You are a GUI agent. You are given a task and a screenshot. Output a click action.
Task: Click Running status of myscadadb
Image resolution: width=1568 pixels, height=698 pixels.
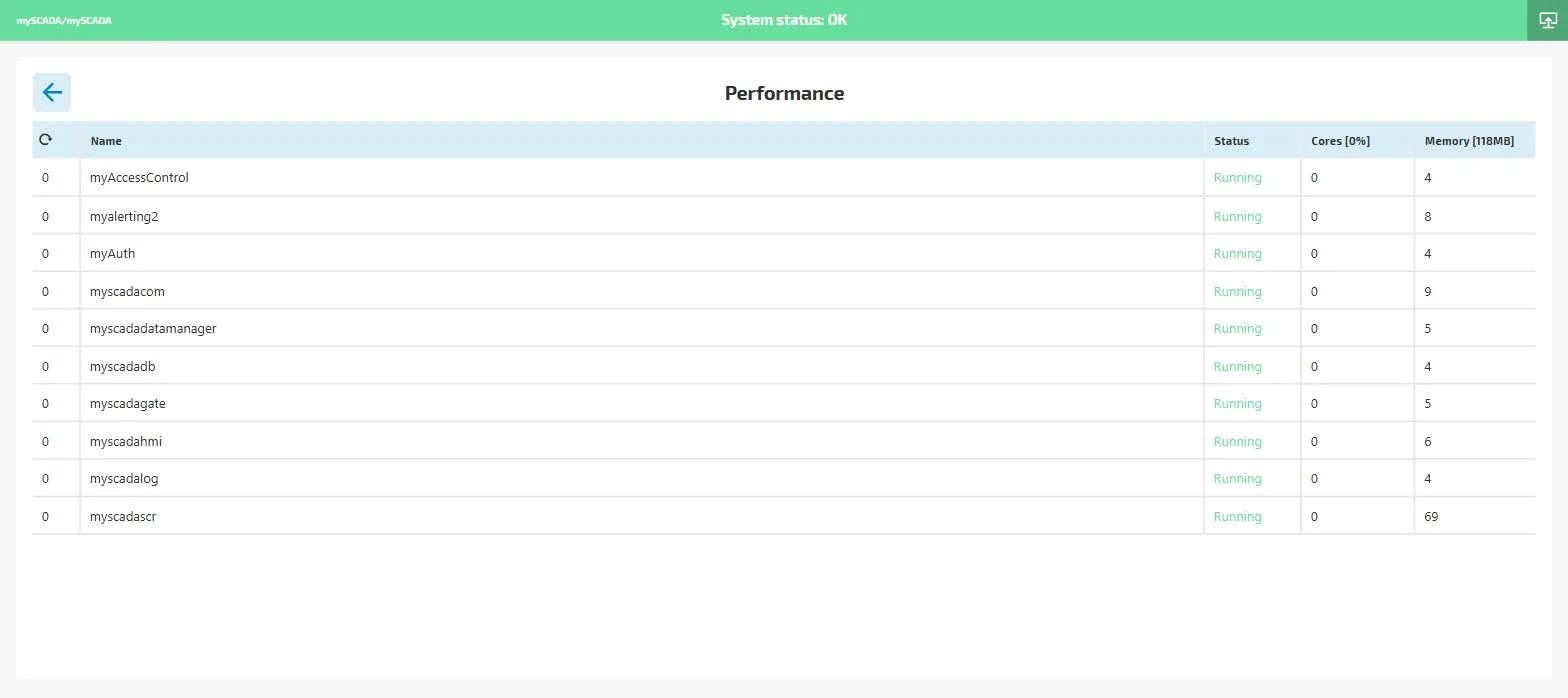click(1237, 367)
